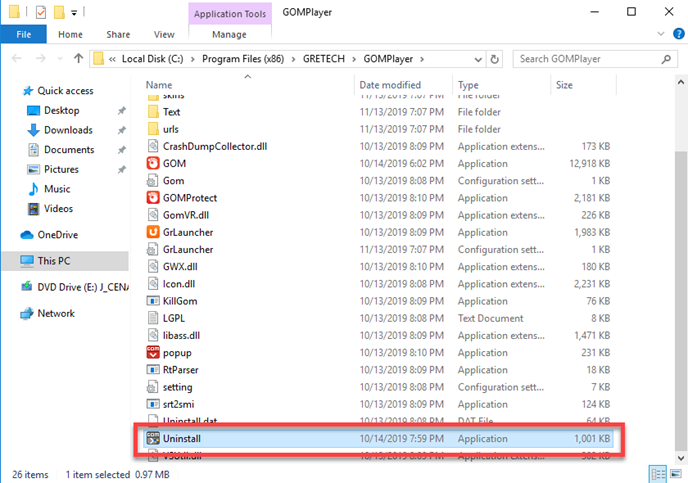The image size is (688, 483).
Task: Click the double chevron at breadcrumb start
Action: (x=112, y=59)
